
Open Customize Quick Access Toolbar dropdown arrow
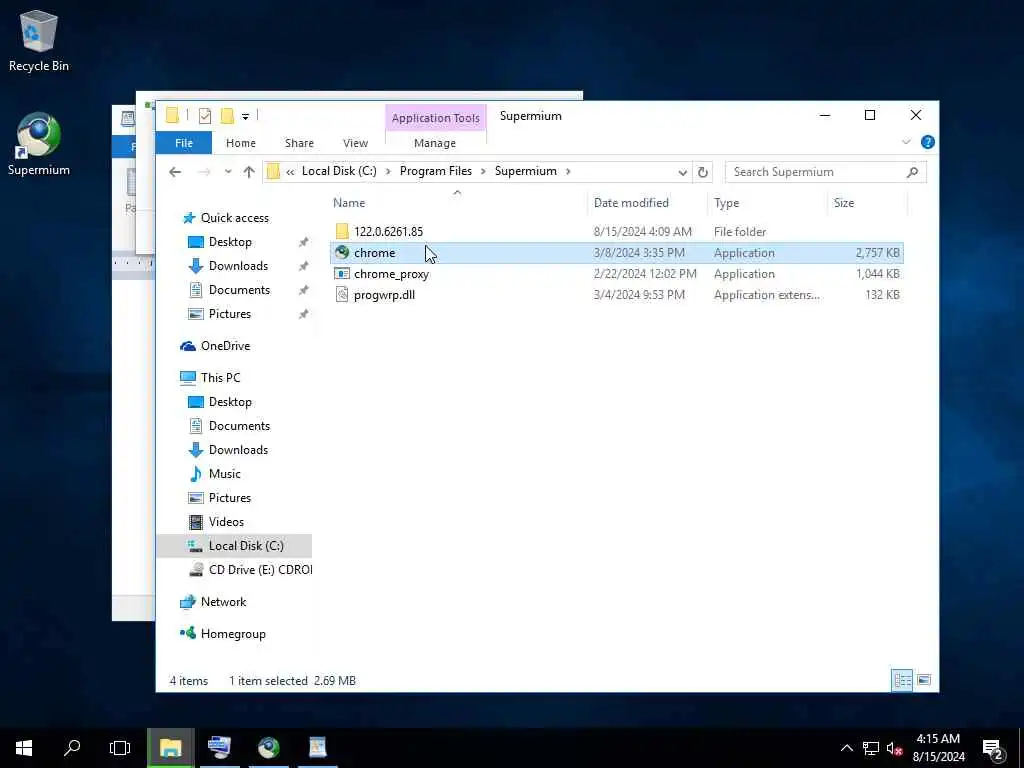pos(246,117)
